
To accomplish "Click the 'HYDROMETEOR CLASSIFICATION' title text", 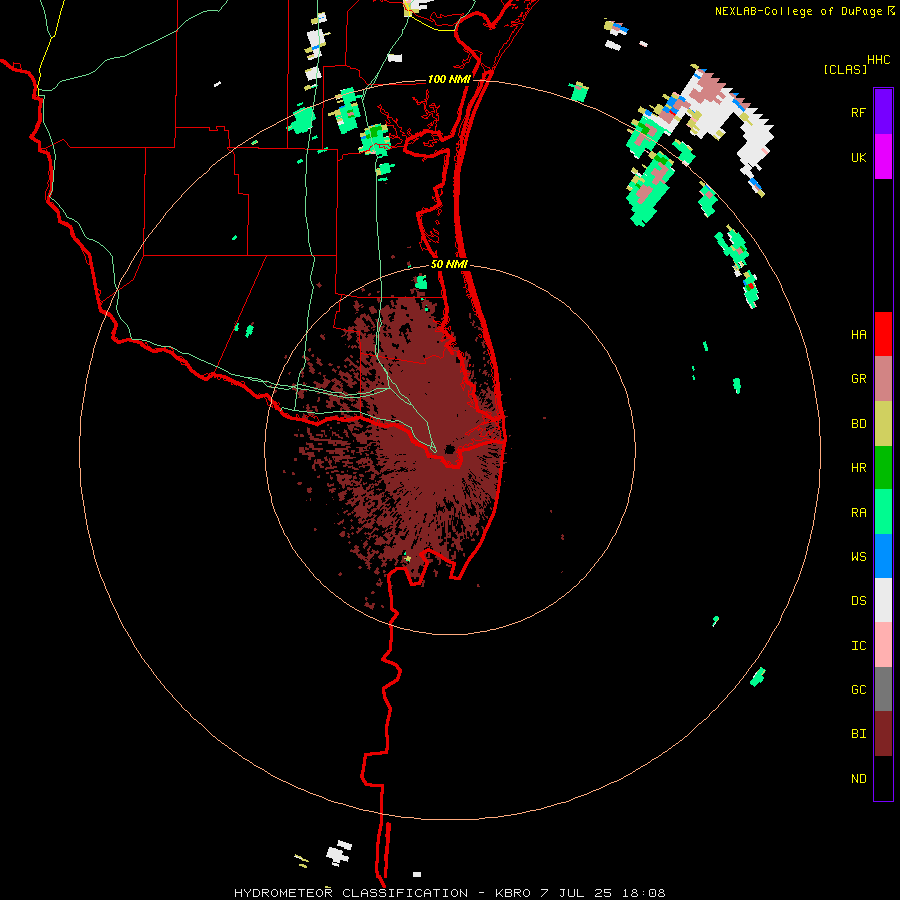I will tap(351, 893).
